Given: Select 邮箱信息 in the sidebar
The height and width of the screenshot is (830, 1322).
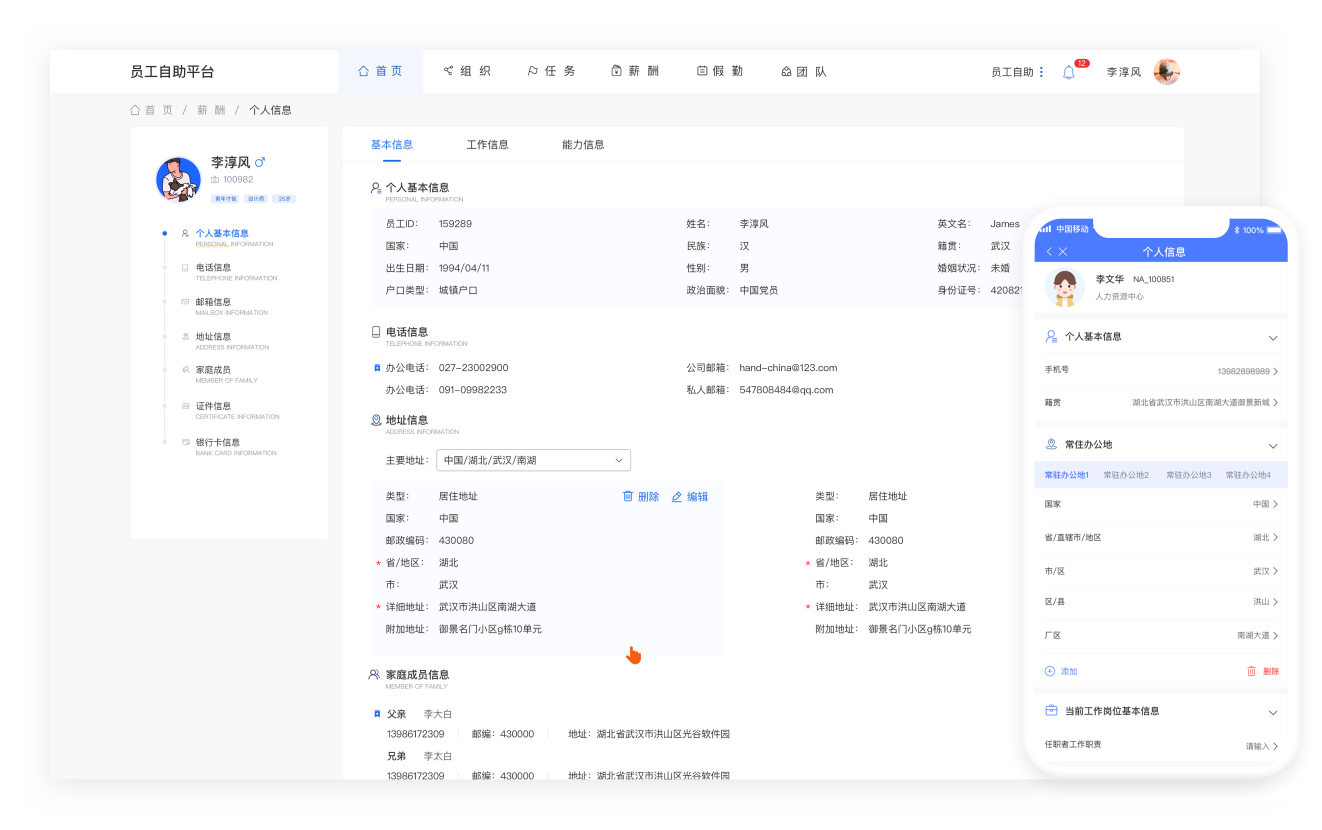Looking at the screenshot, I should click(x=213, y=302).
